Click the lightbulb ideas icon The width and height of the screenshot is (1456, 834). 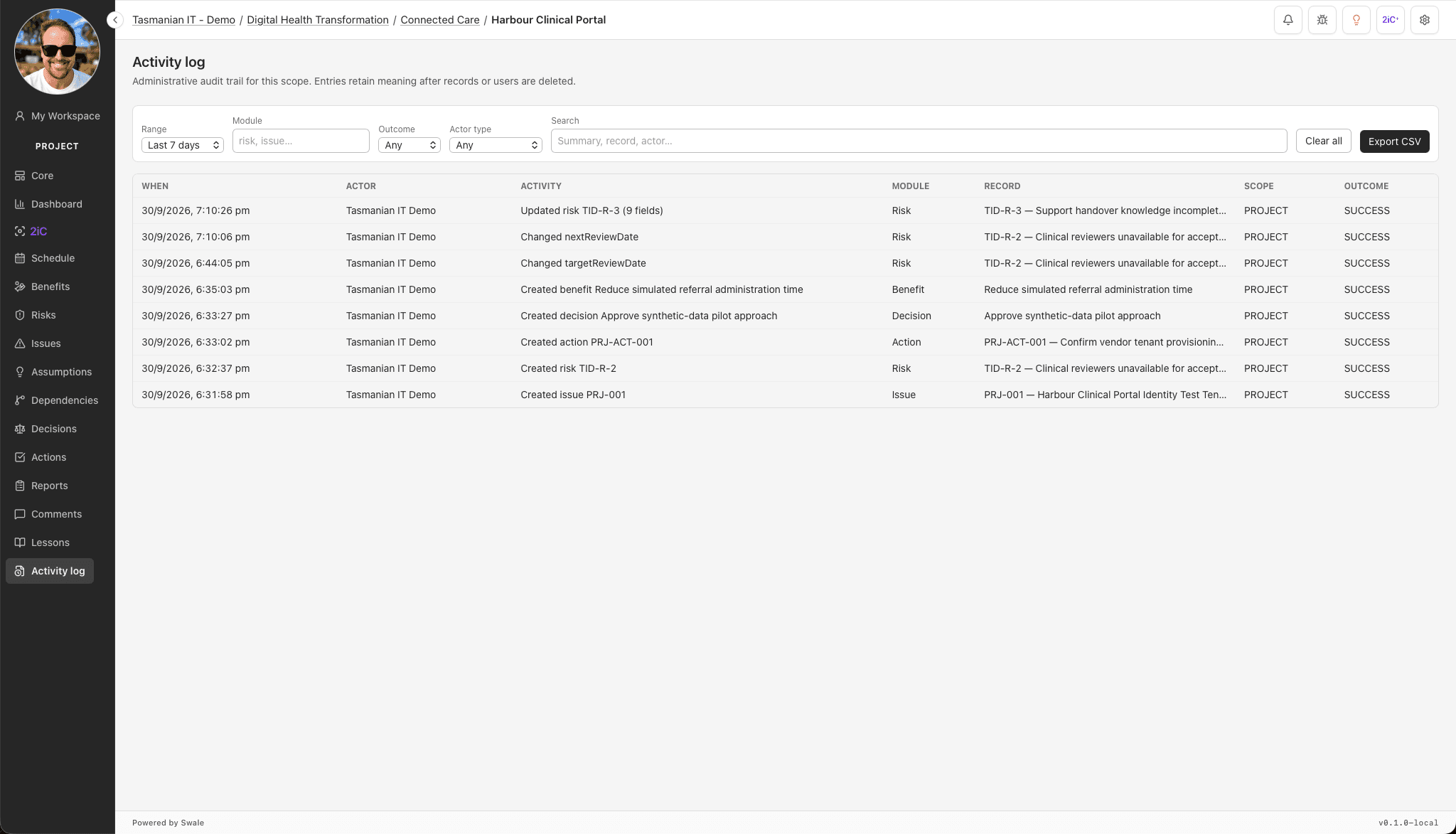click(1356, 20)
